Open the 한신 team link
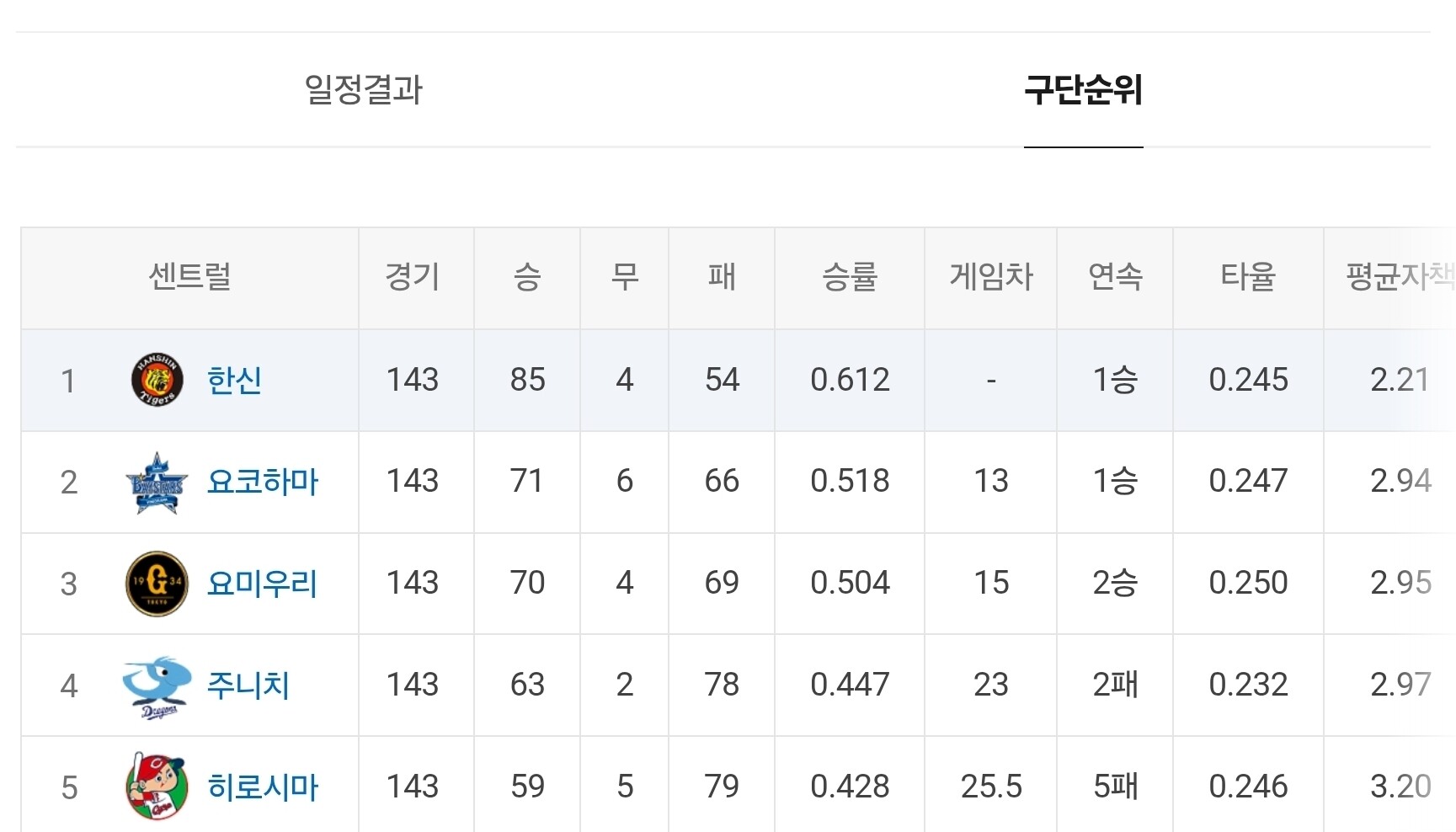 pyautogui.click(x=234, y=380)
